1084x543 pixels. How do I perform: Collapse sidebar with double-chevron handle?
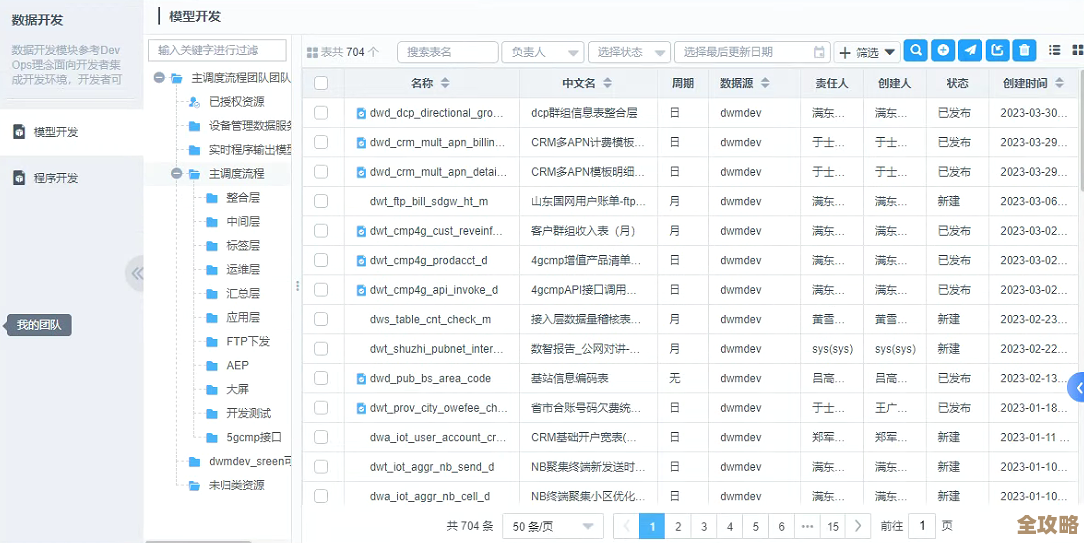[136, 273]
